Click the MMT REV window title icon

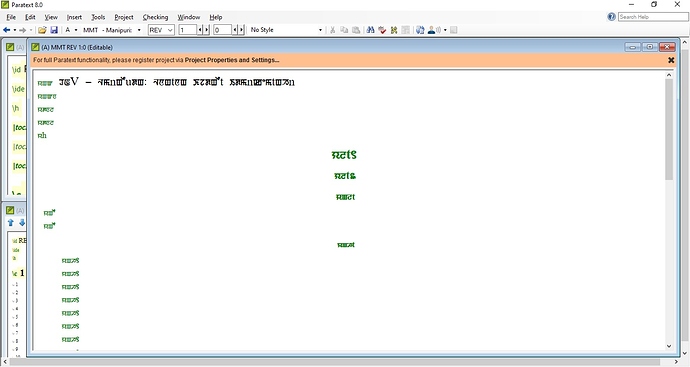click(x=35, y=47)
